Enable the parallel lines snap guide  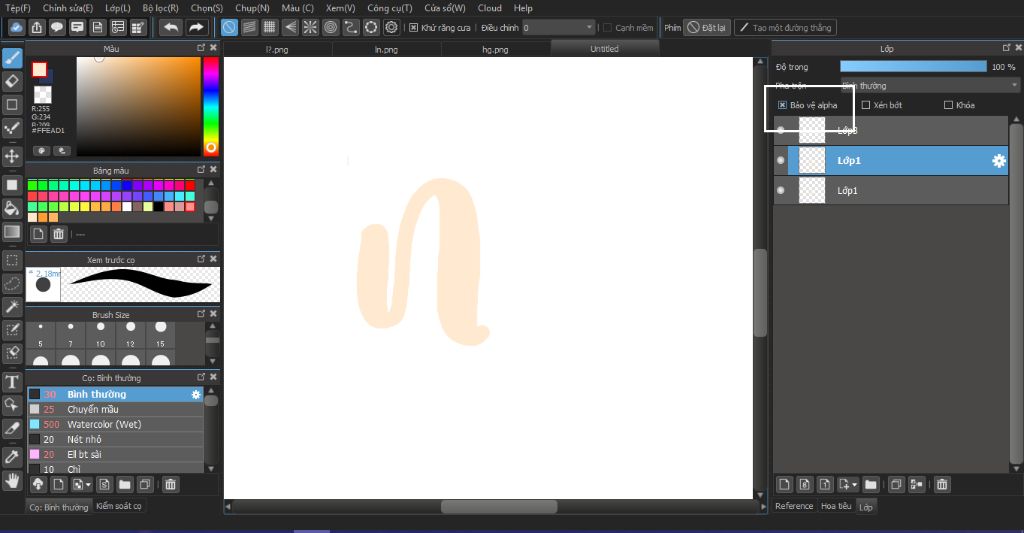pos(249,27)
